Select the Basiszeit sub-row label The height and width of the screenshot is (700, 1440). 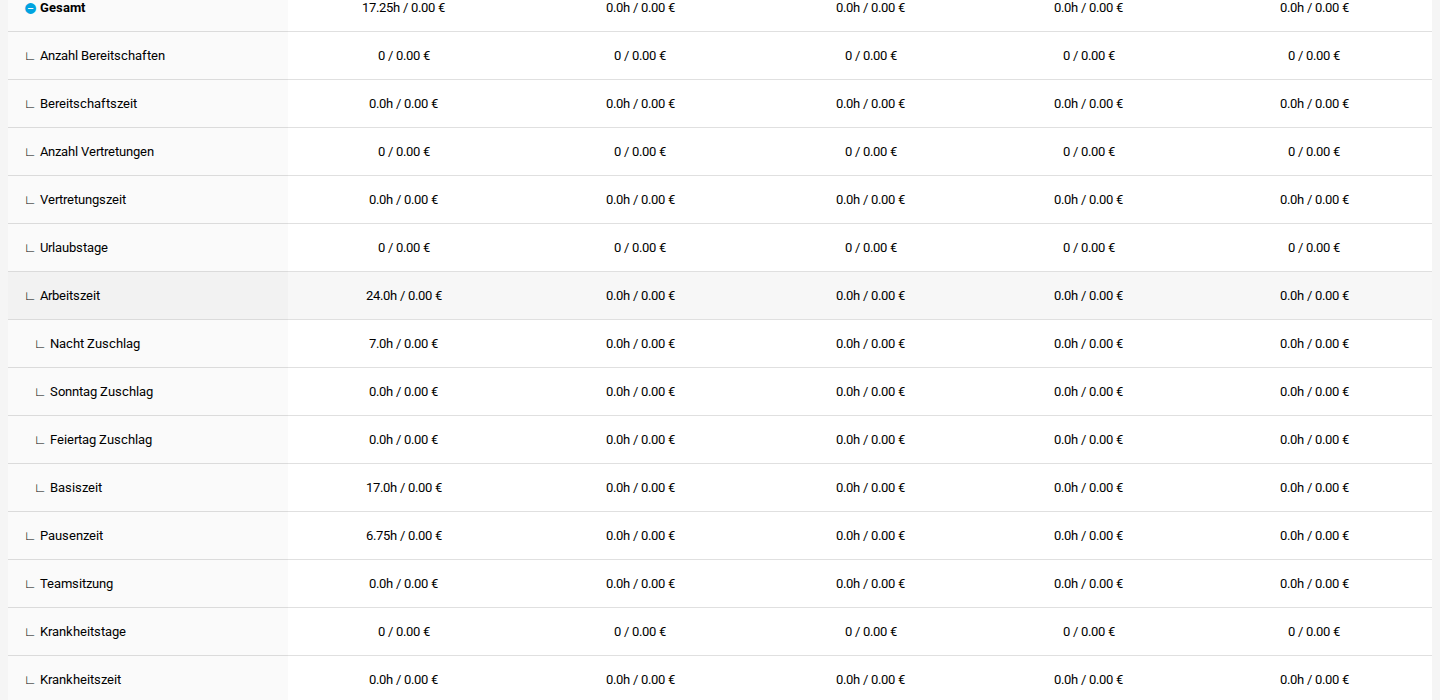pos(76,488)
